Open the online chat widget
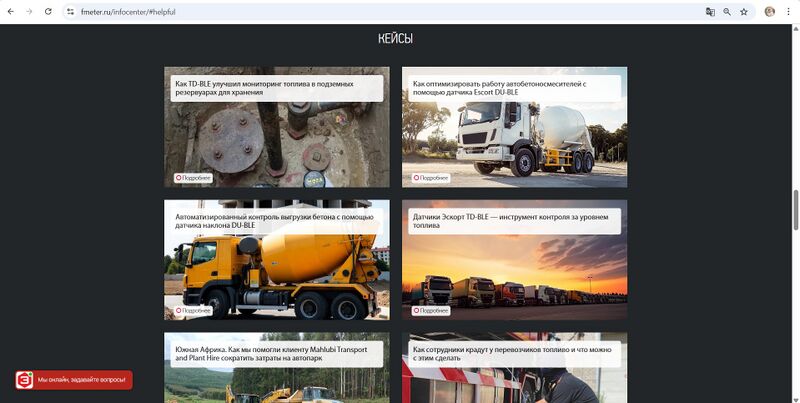This screenshot has width=800, height=403. 74,380
